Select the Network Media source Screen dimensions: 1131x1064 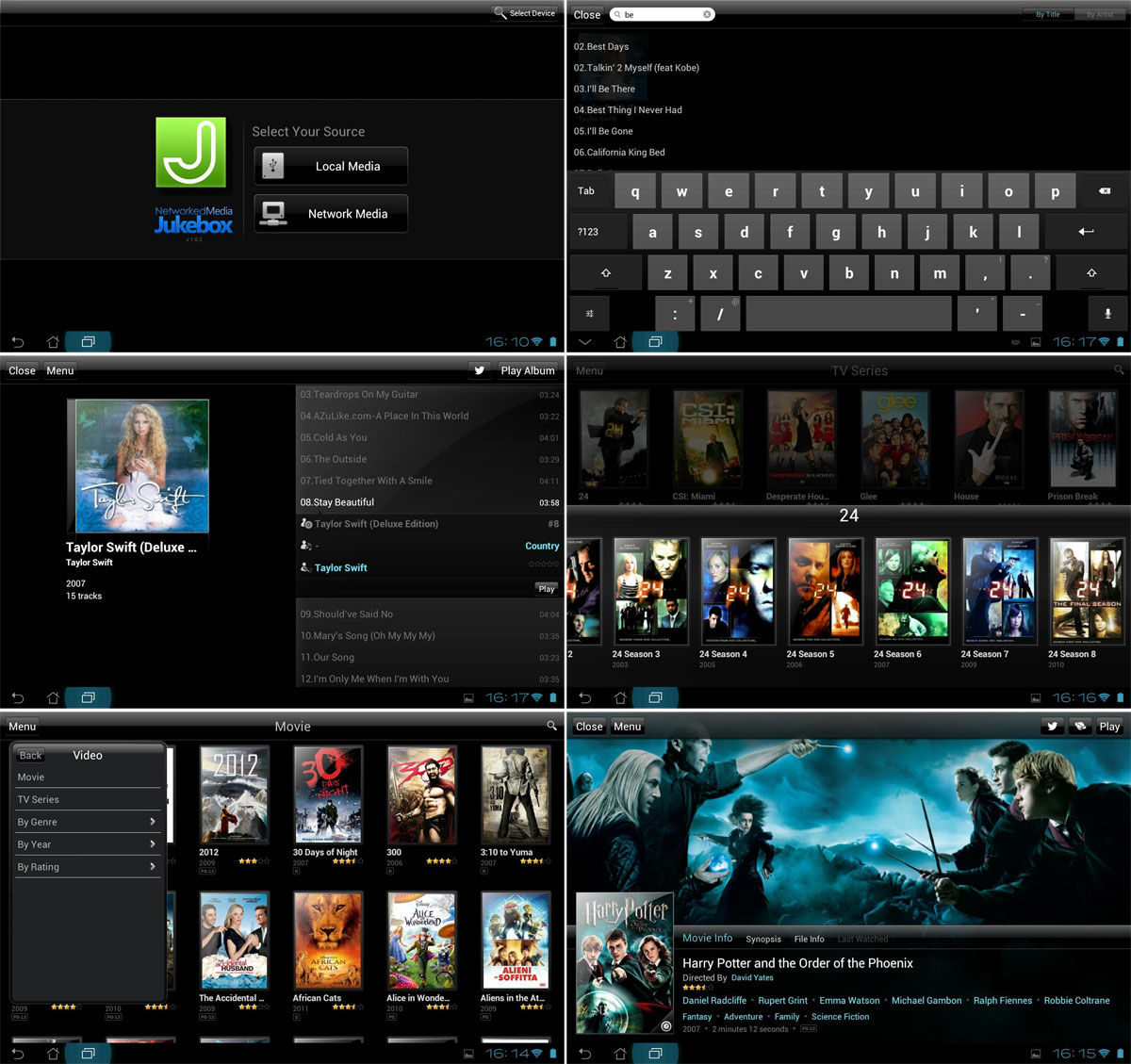pyautogui.click(x=330, y=213)
